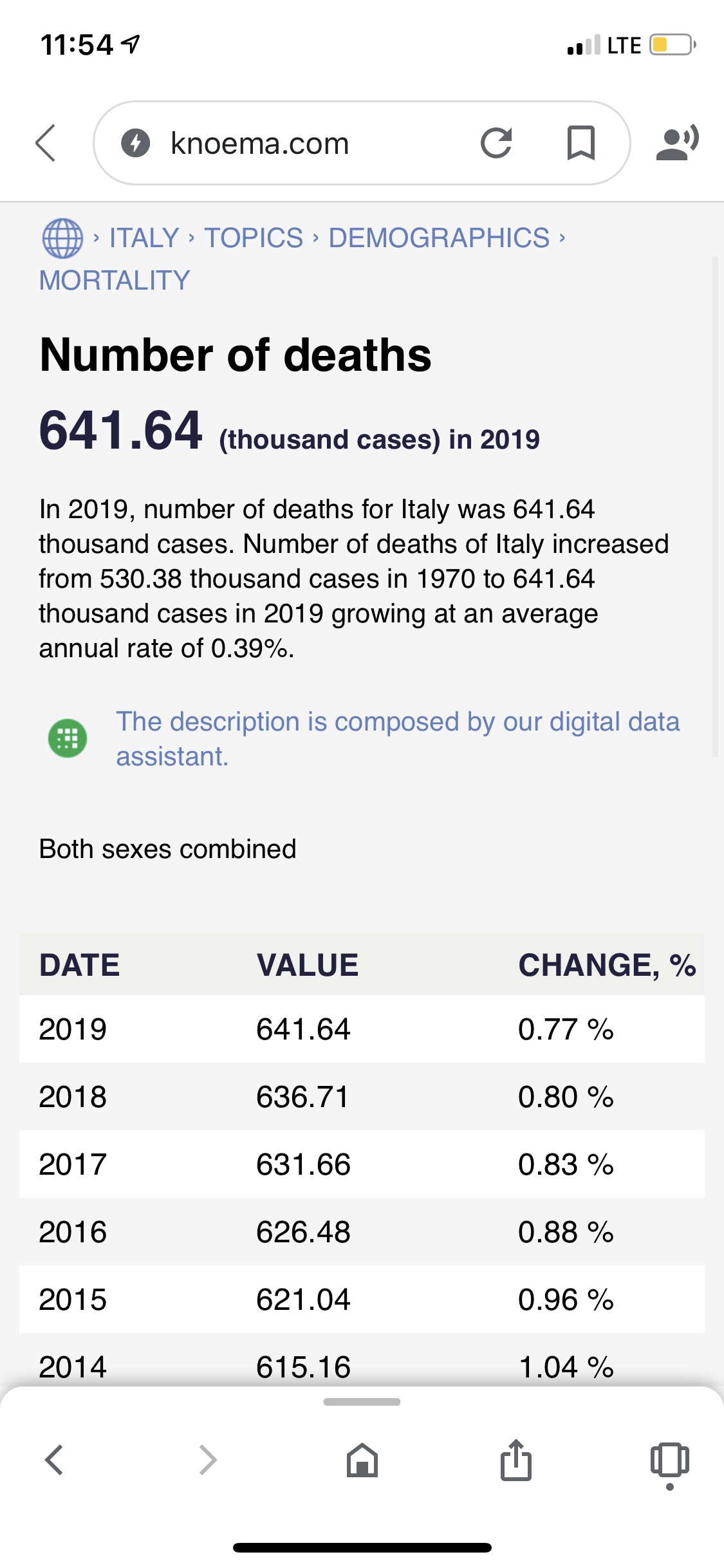Tap the lightning bolt icon in address bar

tap(136, 143)
